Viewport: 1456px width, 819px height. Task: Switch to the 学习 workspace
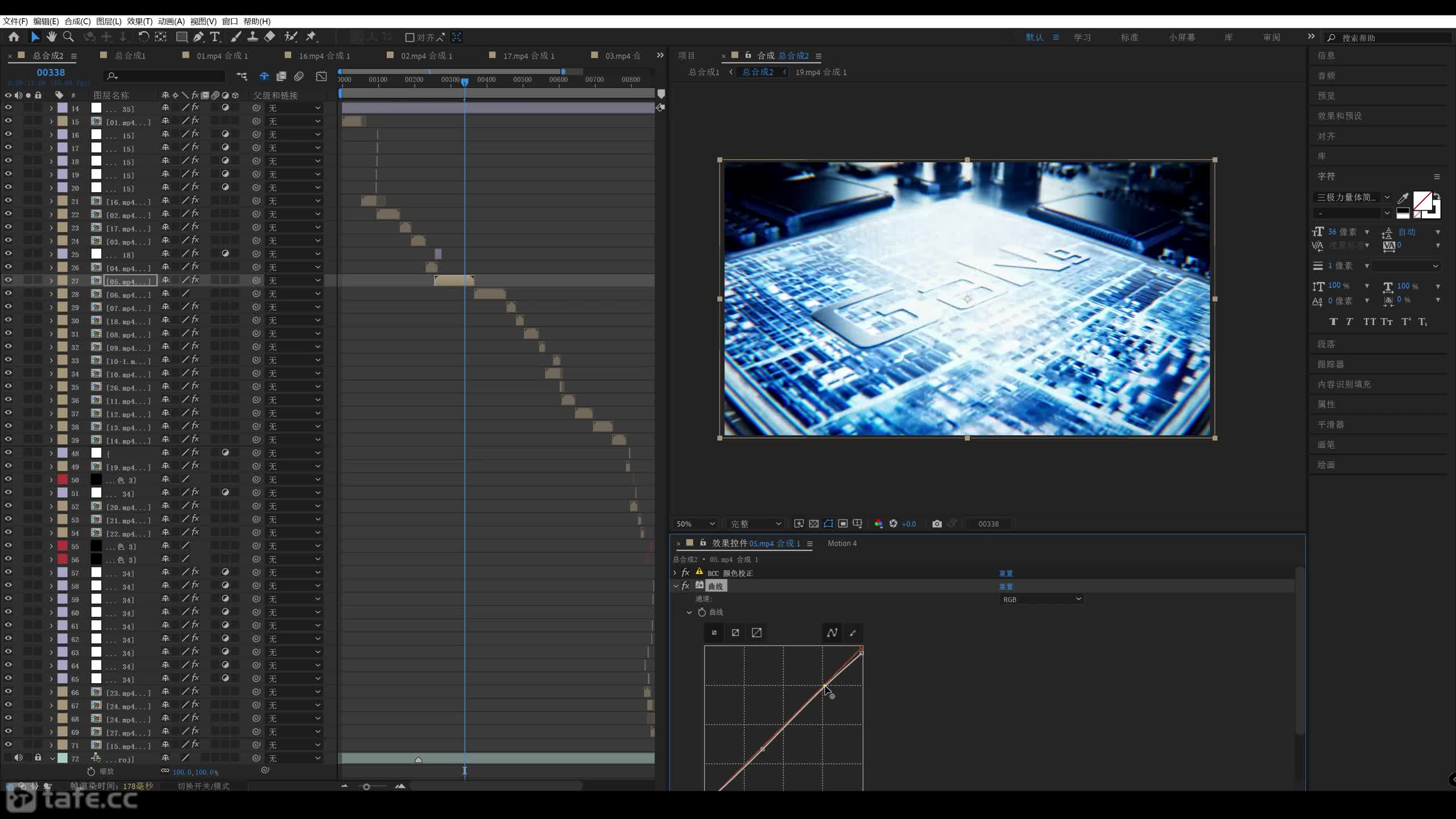tap(1082, 38)
